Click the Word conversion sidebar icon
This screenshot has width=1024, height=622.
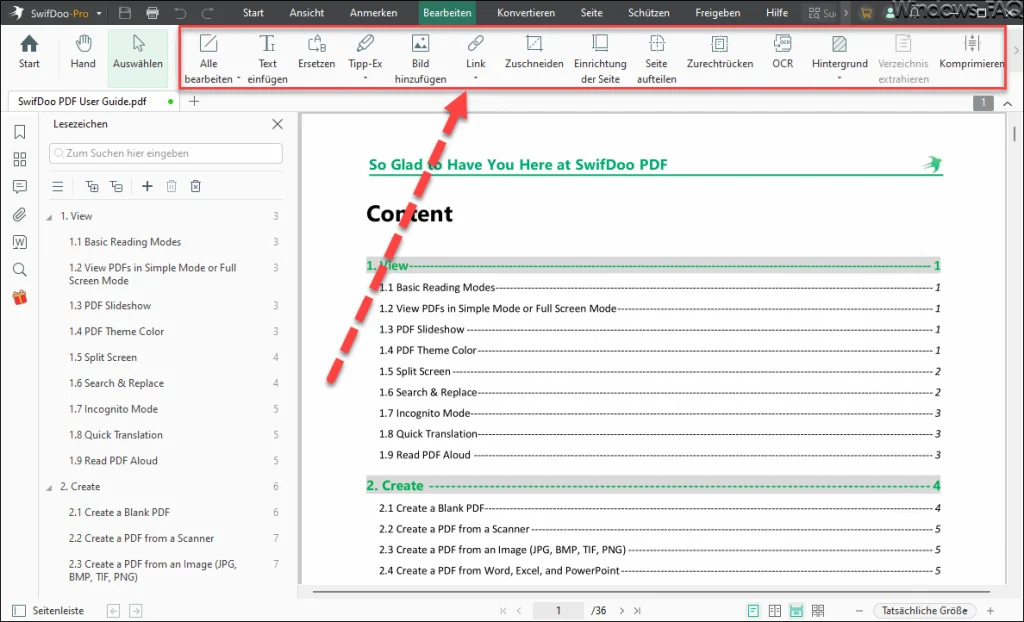[20, 242]
